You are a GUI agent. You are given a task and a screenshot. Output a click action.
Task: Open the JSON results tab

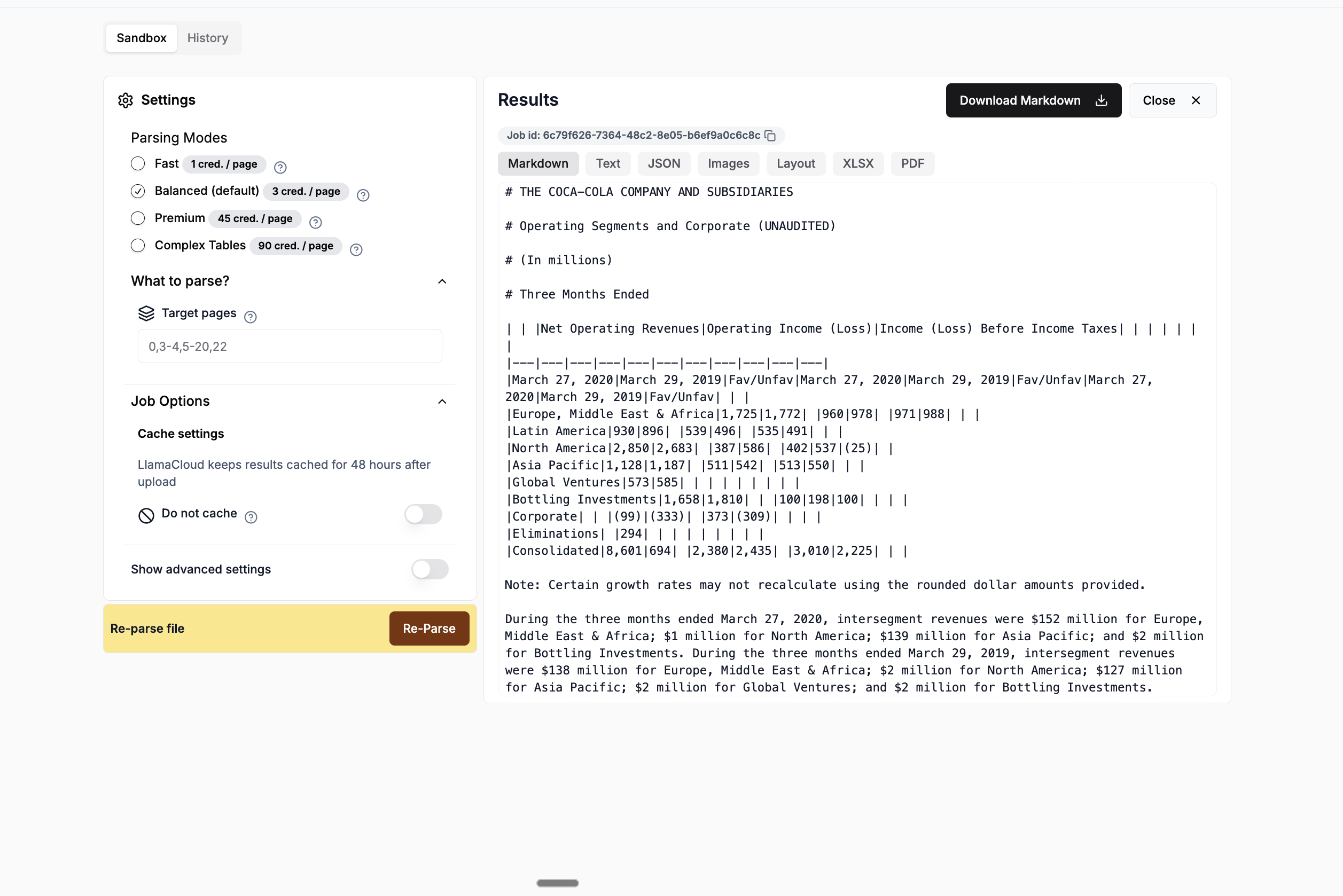(x=664, y=163)
